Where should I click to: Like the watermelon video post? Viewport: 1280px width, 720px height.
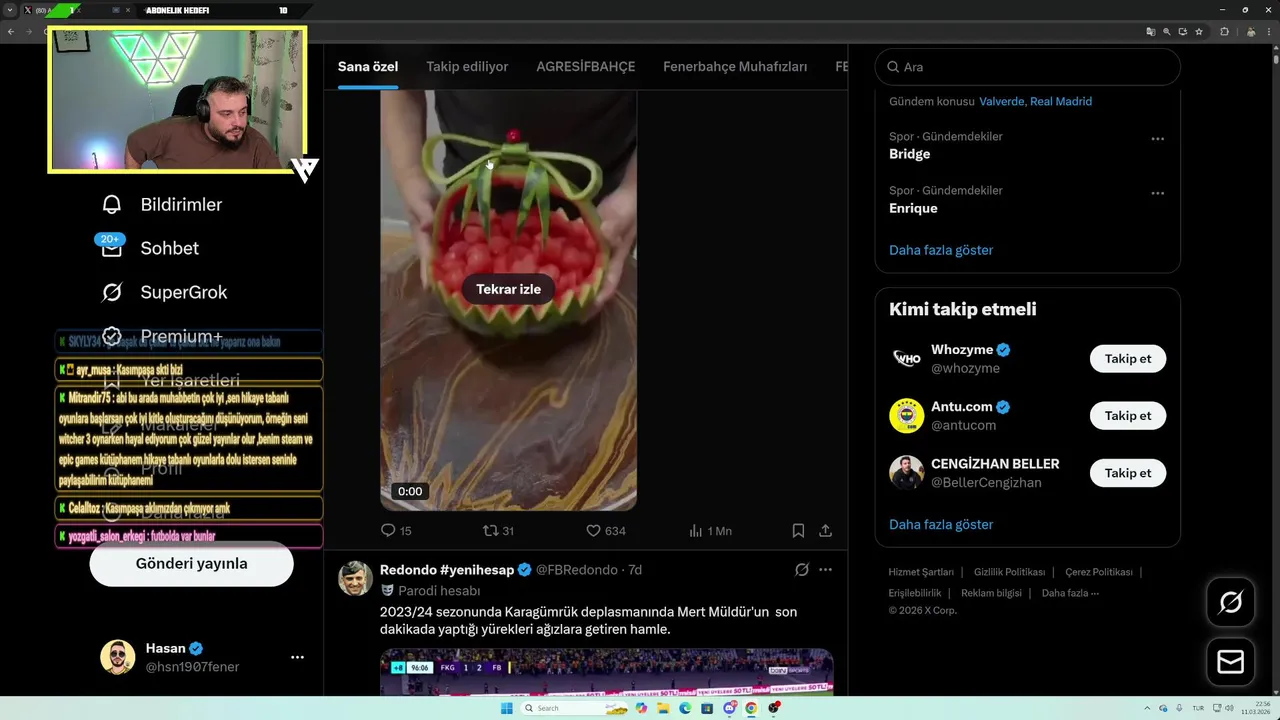click(x=605, y=531)
